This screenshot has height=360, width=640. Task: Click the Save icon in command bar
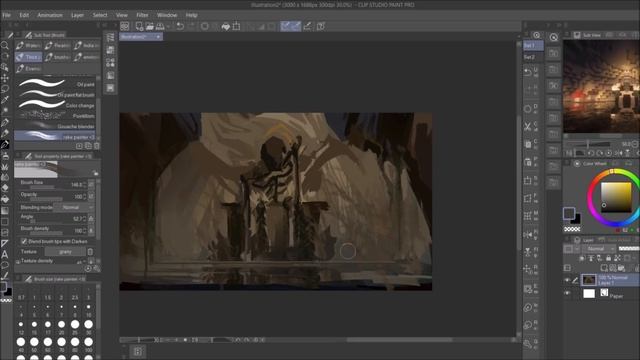pyautogui.click(x=160, y=27)
